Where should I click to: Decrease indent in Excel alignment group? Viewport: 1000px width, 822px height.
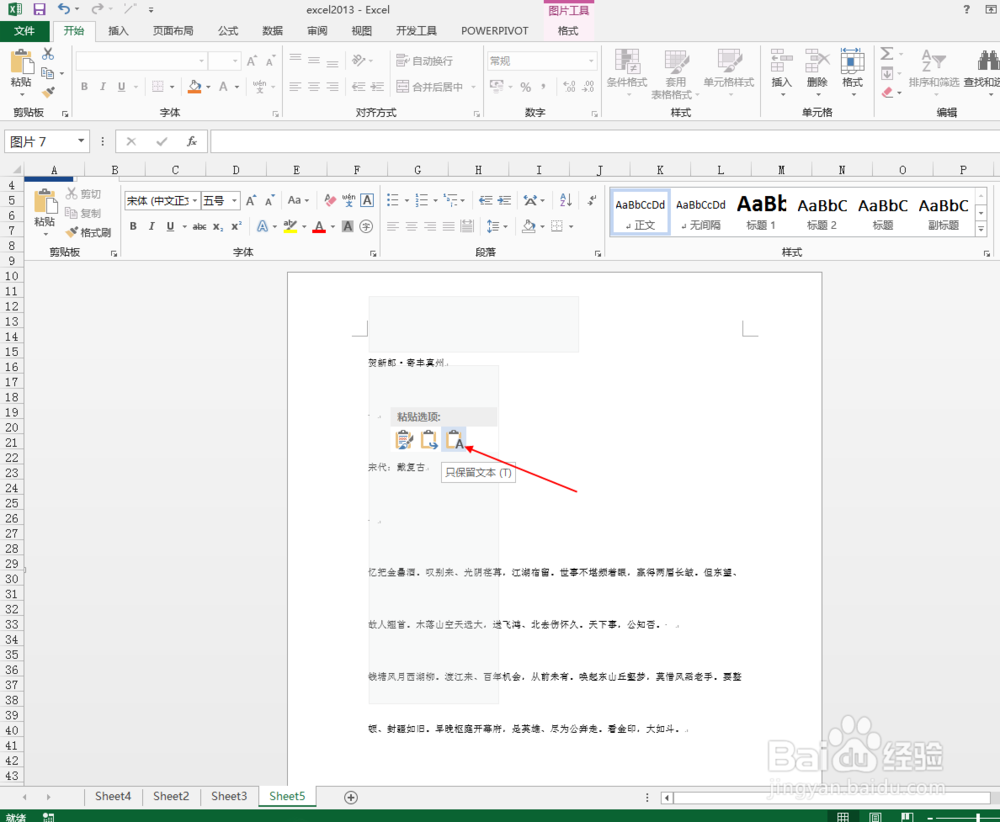click(359, 86)
